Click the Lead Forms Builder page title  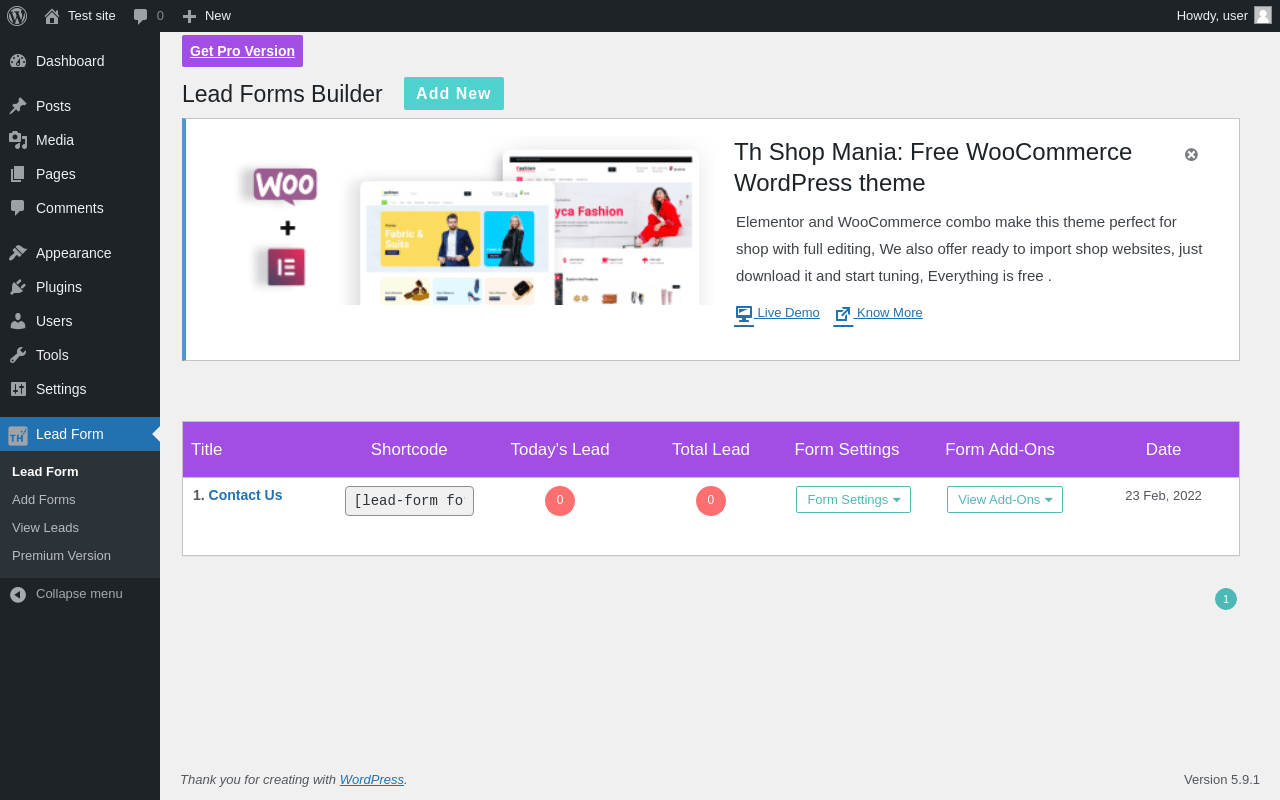pyautogui.click(x=282, y=94)
